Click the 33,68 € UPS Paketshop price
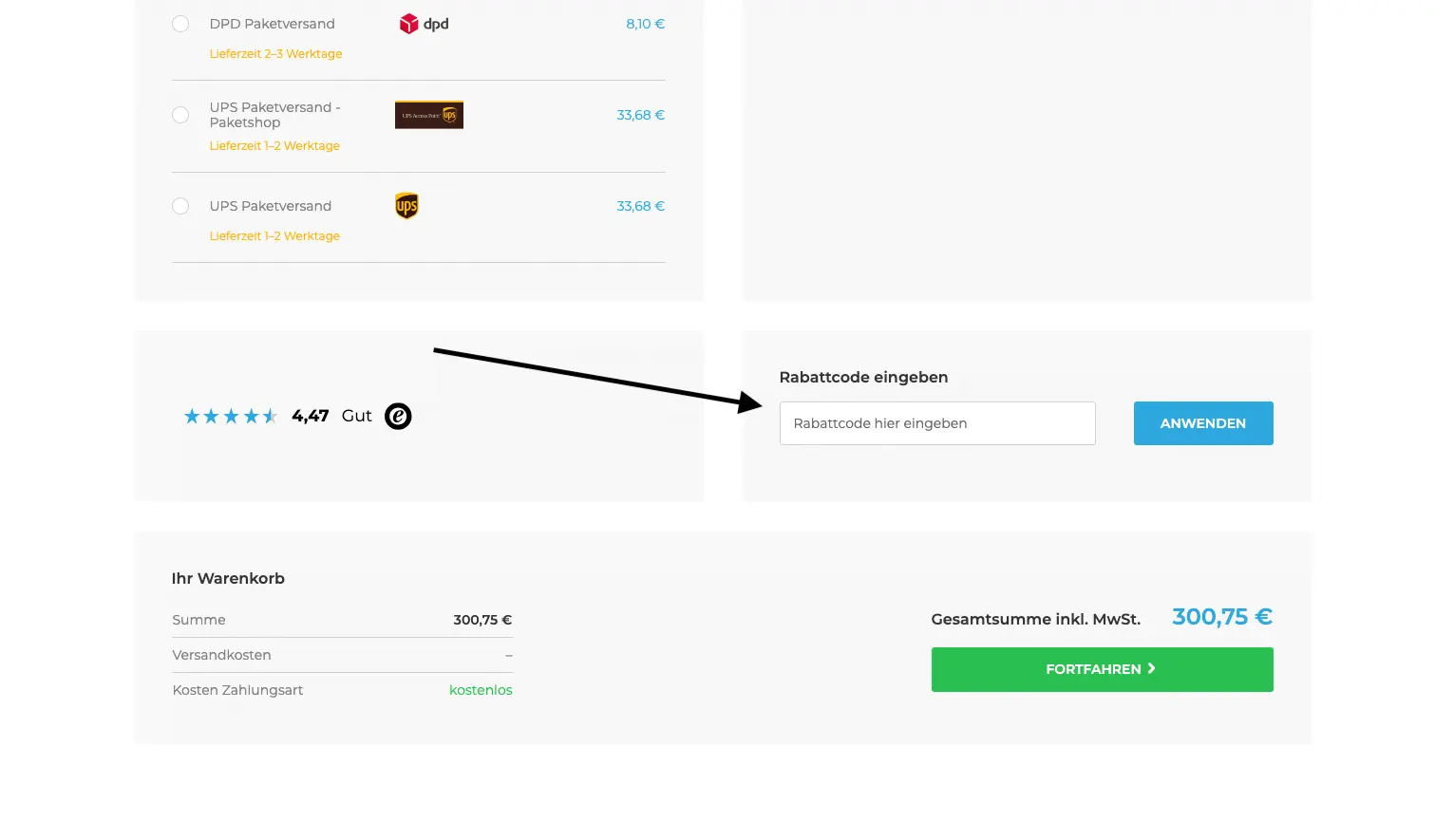1435x840 pixels. [640, 115]
